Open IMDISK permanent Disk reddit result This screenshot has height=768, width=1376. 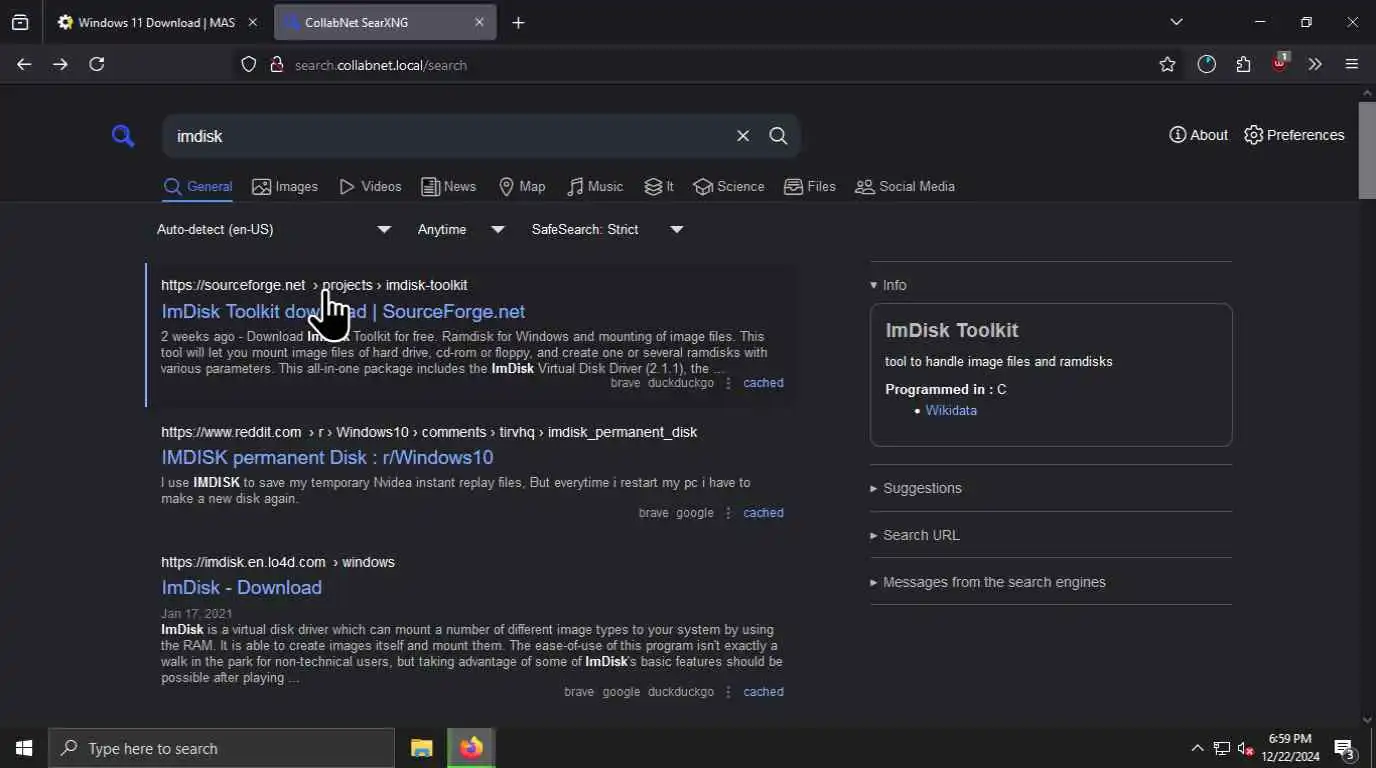(327, 458)
